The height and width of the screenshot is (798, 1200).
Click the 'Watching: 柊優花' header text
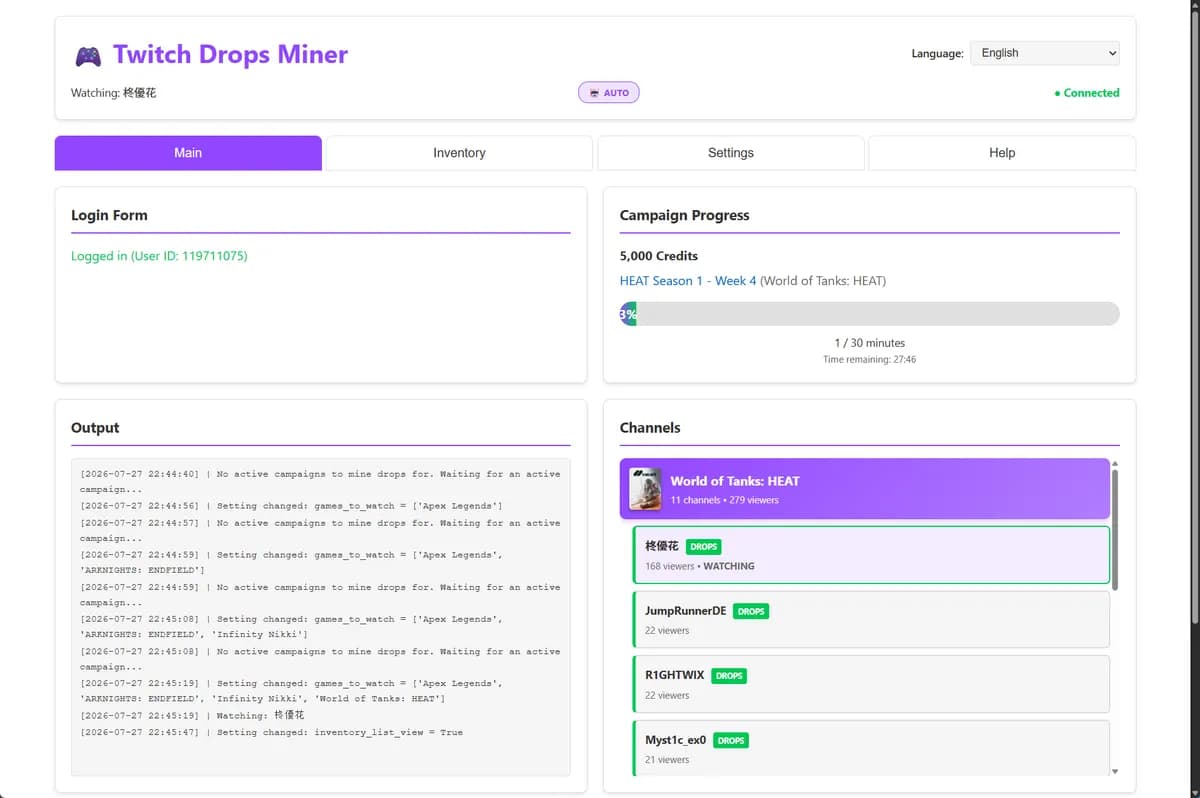tap(113, 93)
